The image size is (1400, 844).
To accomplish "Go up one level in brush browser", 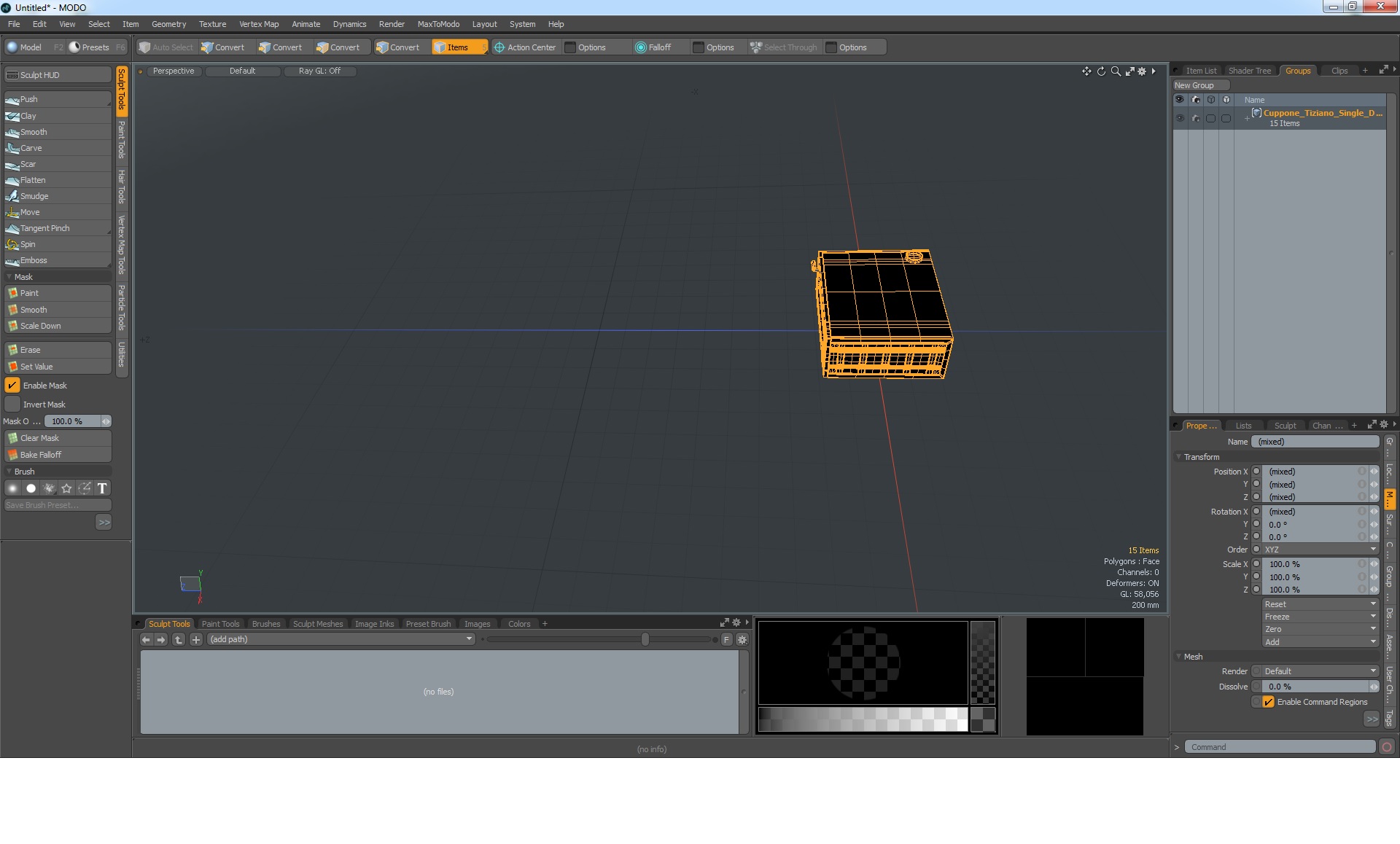I will pyautogui.click(x=178, y=639).
